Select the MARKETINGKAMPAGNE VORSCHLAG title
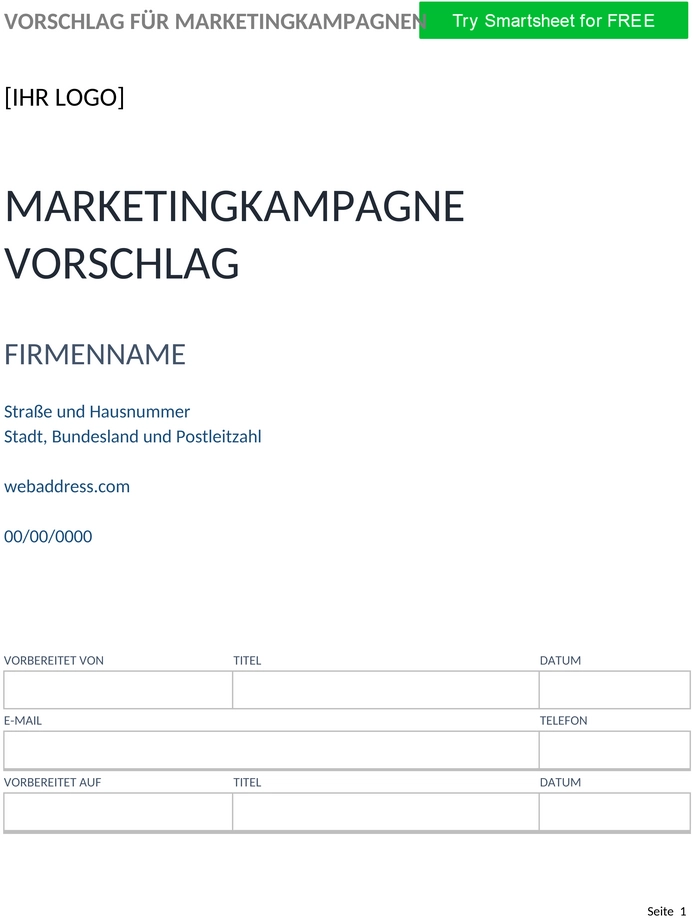Screen dimensions: 693x919 (235, 234)
